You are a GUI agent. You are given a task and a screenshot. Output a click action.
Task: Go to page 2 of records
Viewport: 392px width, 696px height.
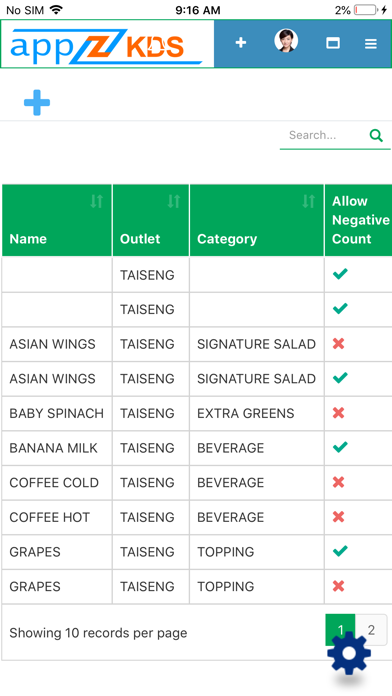coord(371,630)
